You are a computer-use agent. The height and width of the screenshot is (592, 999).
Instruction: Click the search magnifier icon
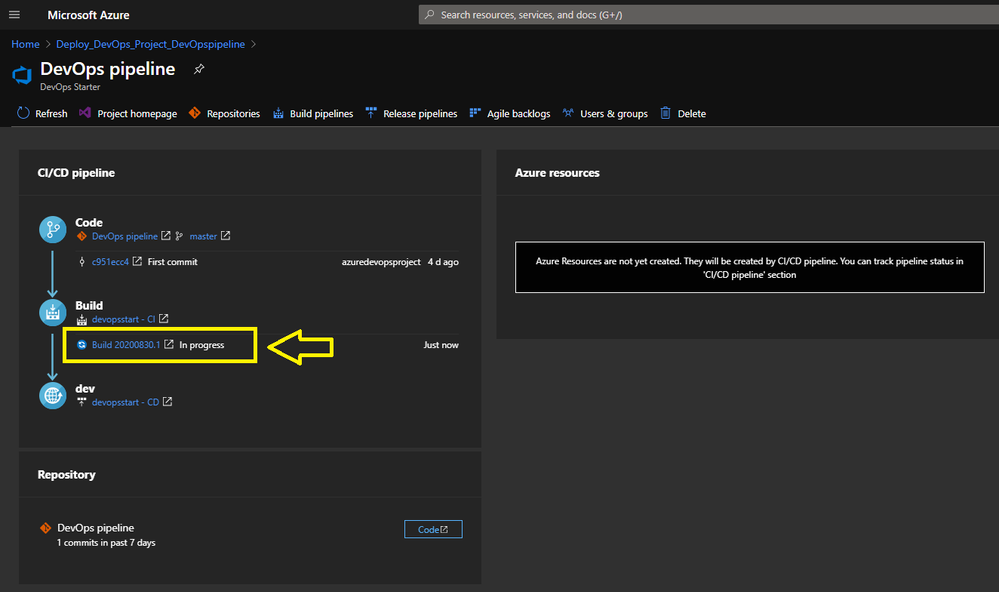pos(430,15)
